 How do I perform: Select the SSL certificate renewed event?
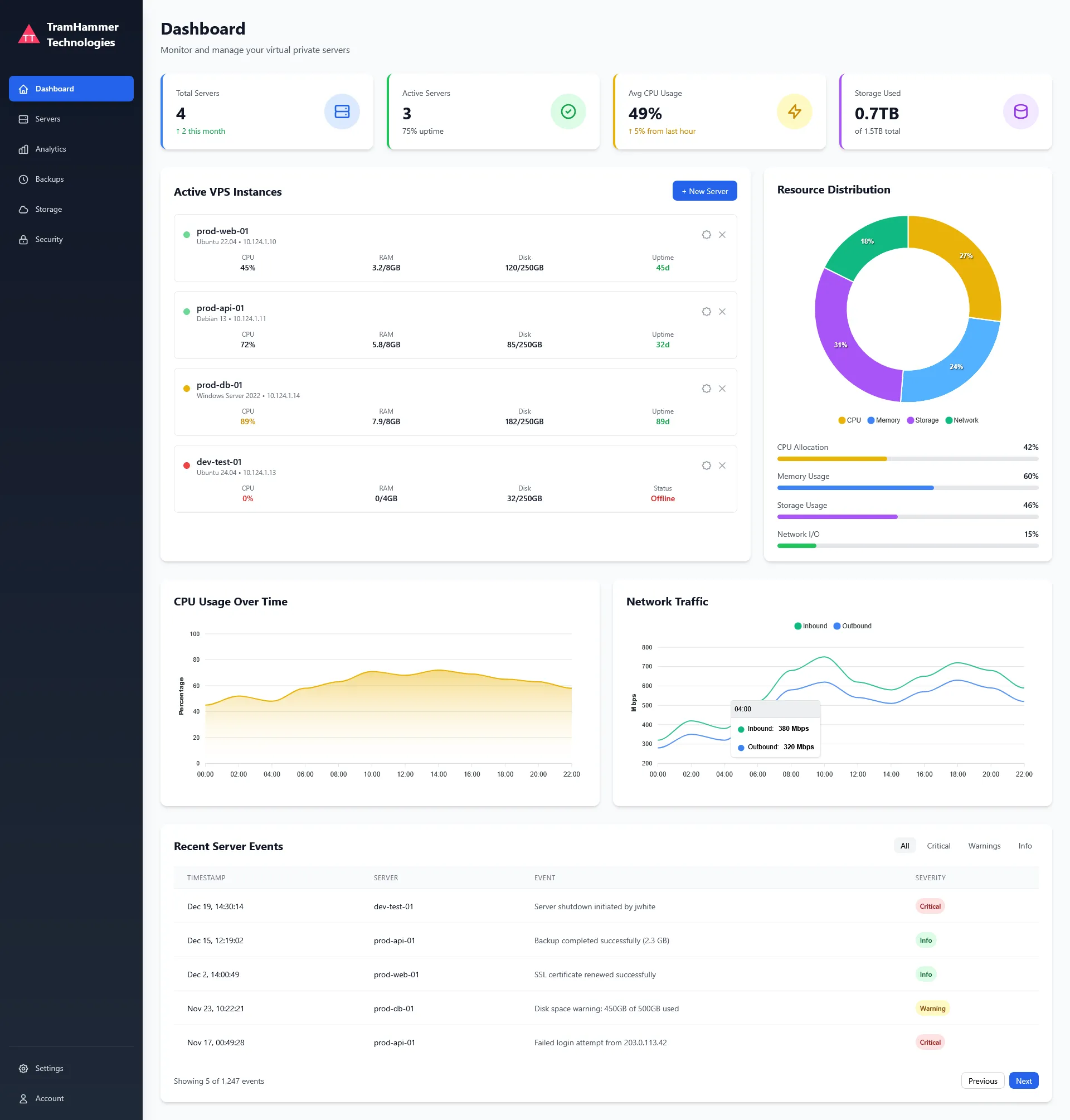pos(595,975)
